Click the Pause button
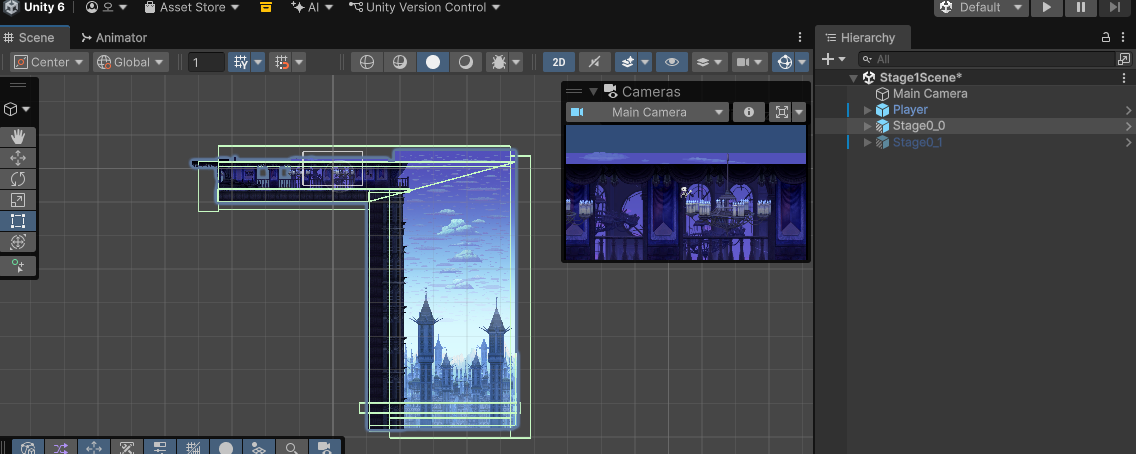Screen dimensions: 1136x454 tap(1081, 8)
